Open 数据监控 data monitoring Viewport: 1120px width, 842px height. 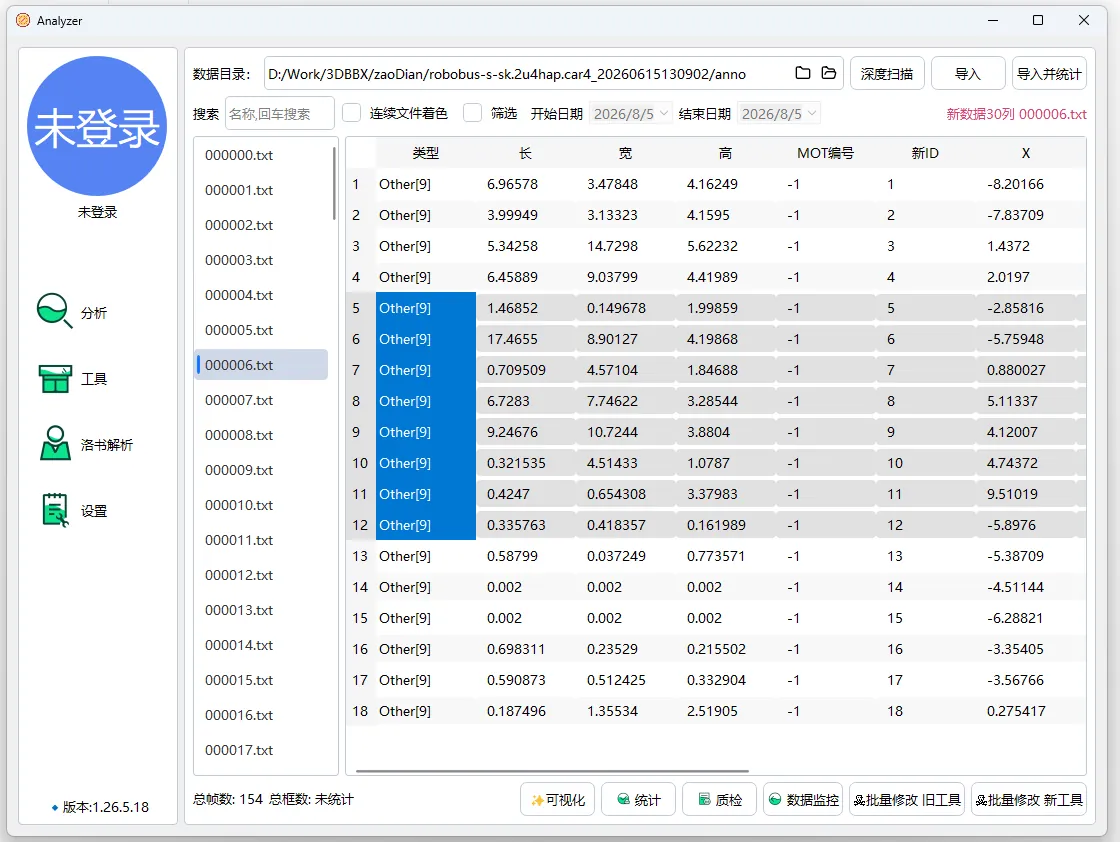click(803, 800)
